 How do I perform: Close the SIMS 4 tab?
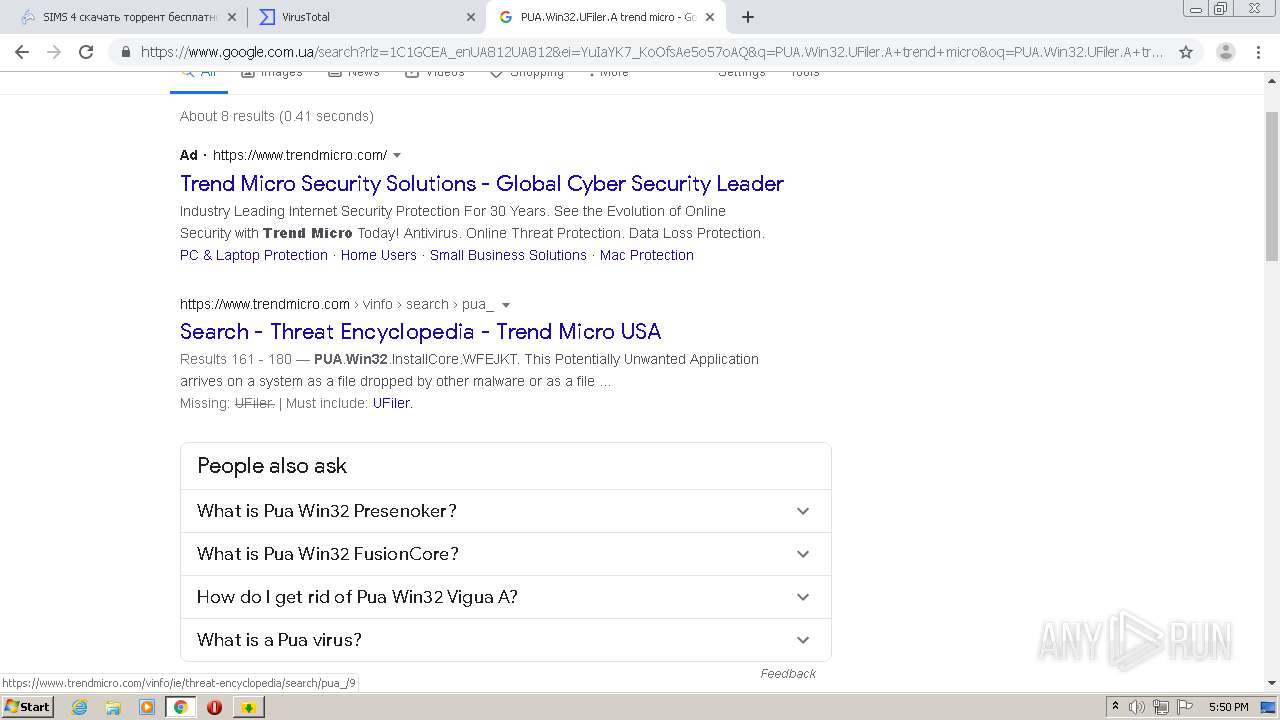click(231, 17)
